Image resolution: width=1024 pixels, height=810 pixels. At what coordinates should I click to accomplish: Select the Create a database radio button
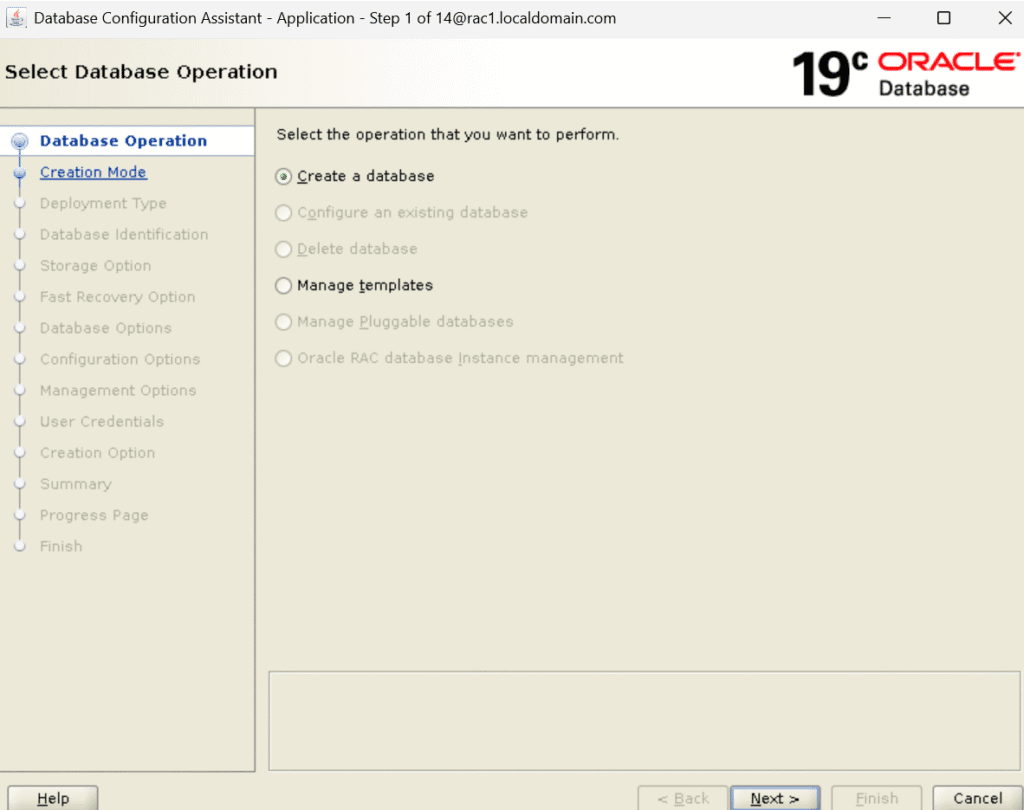click(x=284, y=177)
